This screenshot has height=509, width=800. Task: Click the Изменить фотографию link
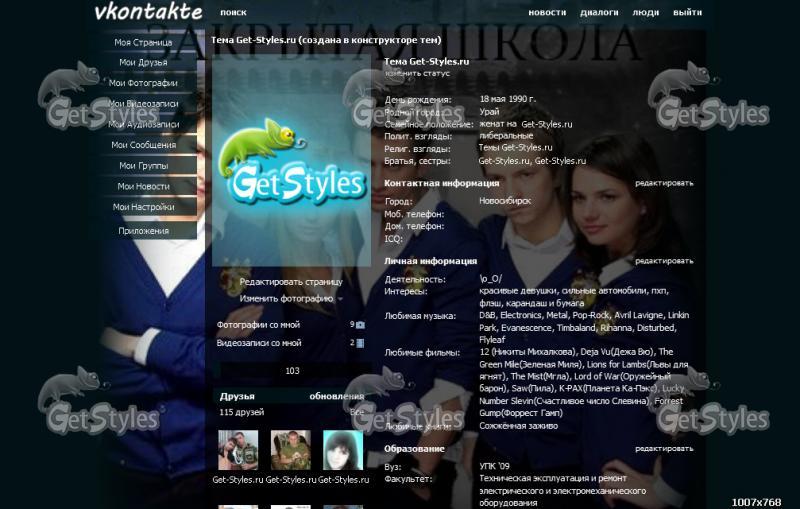286,298
